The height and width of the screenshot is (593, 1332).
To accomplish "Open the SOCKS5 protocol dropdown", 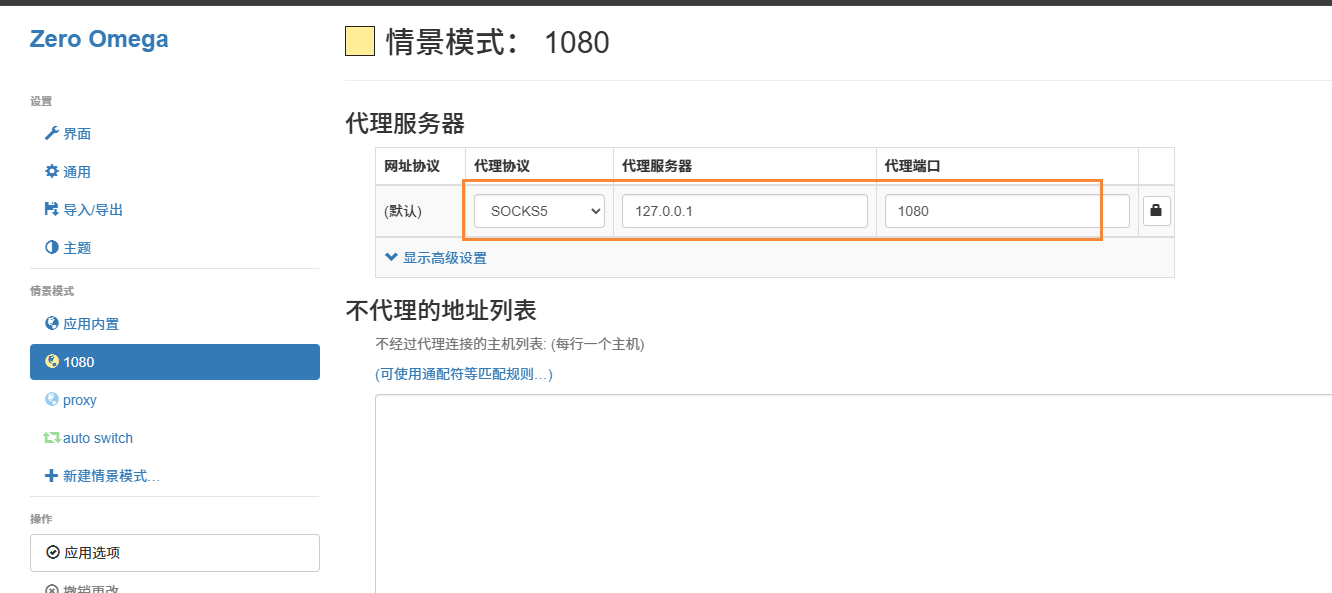I will 539,211.
